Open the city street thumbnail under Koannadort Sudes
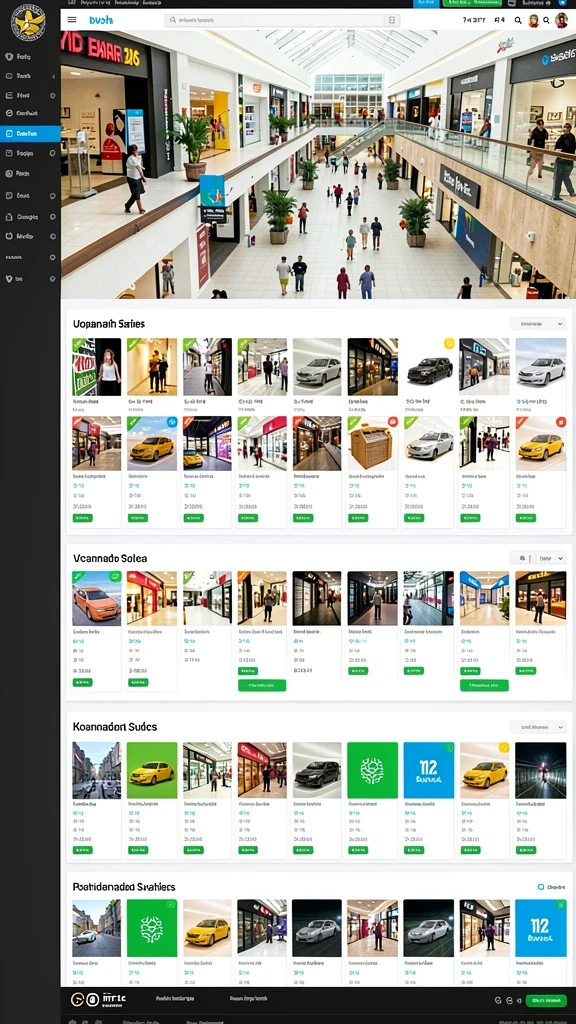 pos(96,770)
